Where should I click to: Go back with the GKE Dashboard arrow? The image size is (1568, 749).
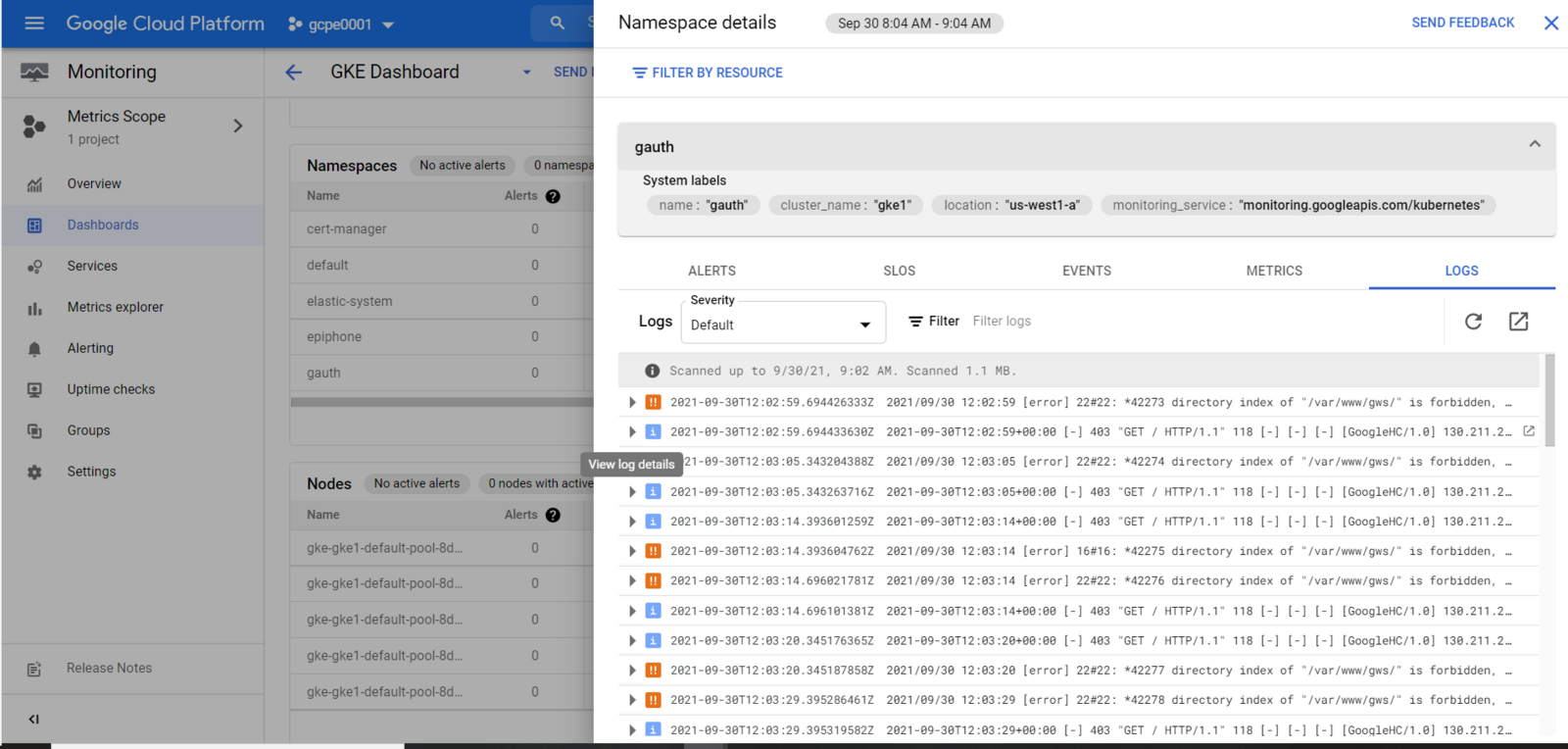pyautogui.click(x=293, y=72)
